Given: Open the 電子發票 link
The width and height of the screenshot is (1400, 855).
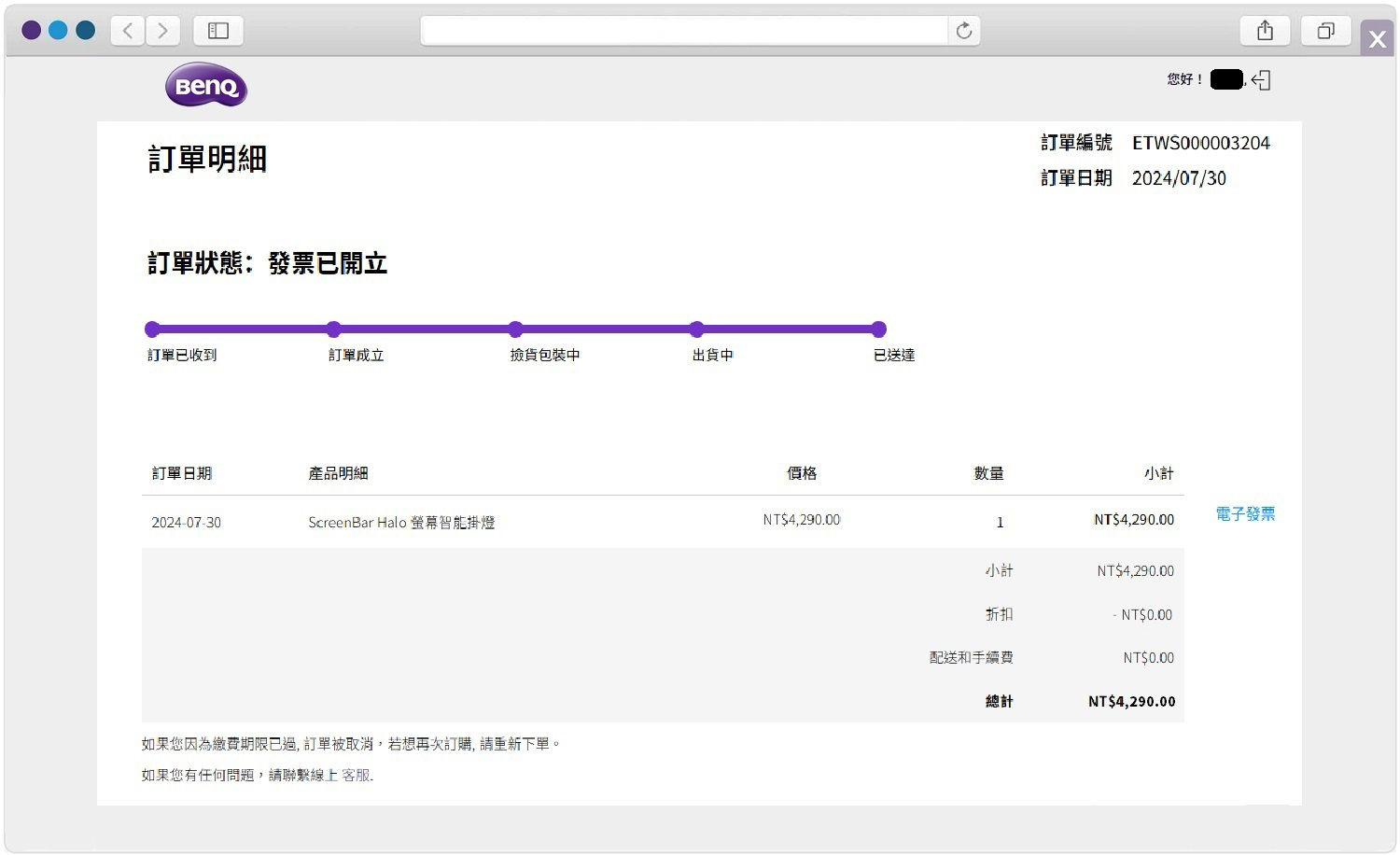Looking at the screenshot, I should click(1245, 514).
